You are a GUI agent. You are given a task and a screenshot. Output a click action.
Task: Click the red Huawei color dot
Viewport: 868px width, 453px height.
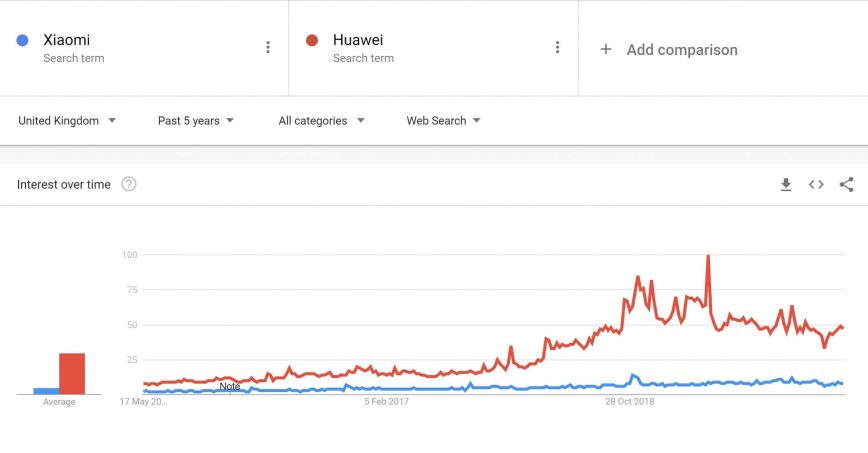coord(312,41)
